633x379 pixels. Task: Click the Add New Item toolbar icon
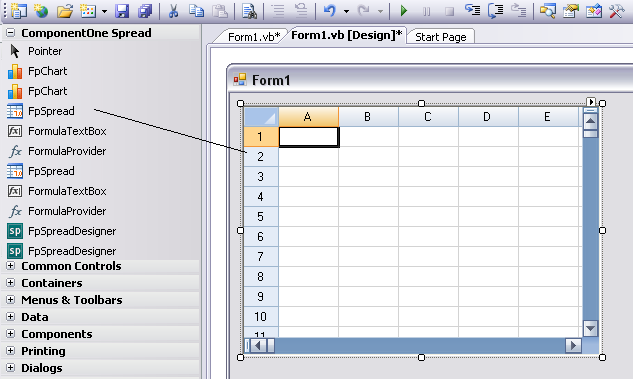click(x=88, y=11)
